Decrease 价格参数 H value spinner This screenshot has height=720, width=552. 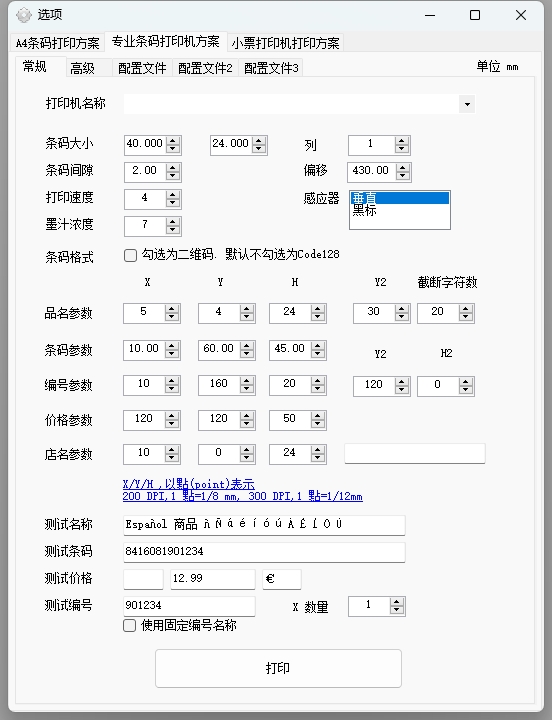tap(318, 424)
